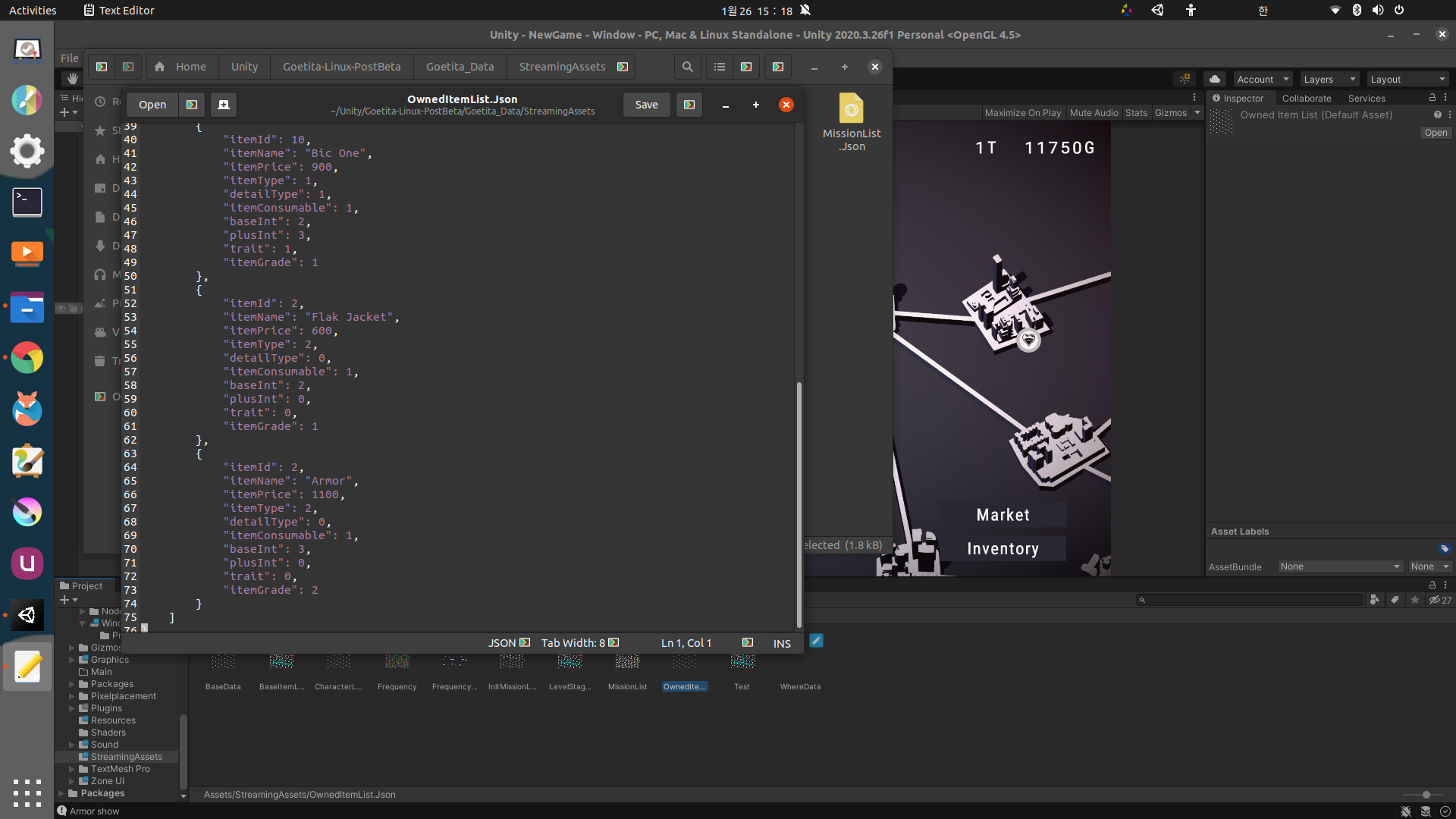Click the asset labels tag icon
Image resolution: width=1456 pixels, height=819 pixels.
1445,548
